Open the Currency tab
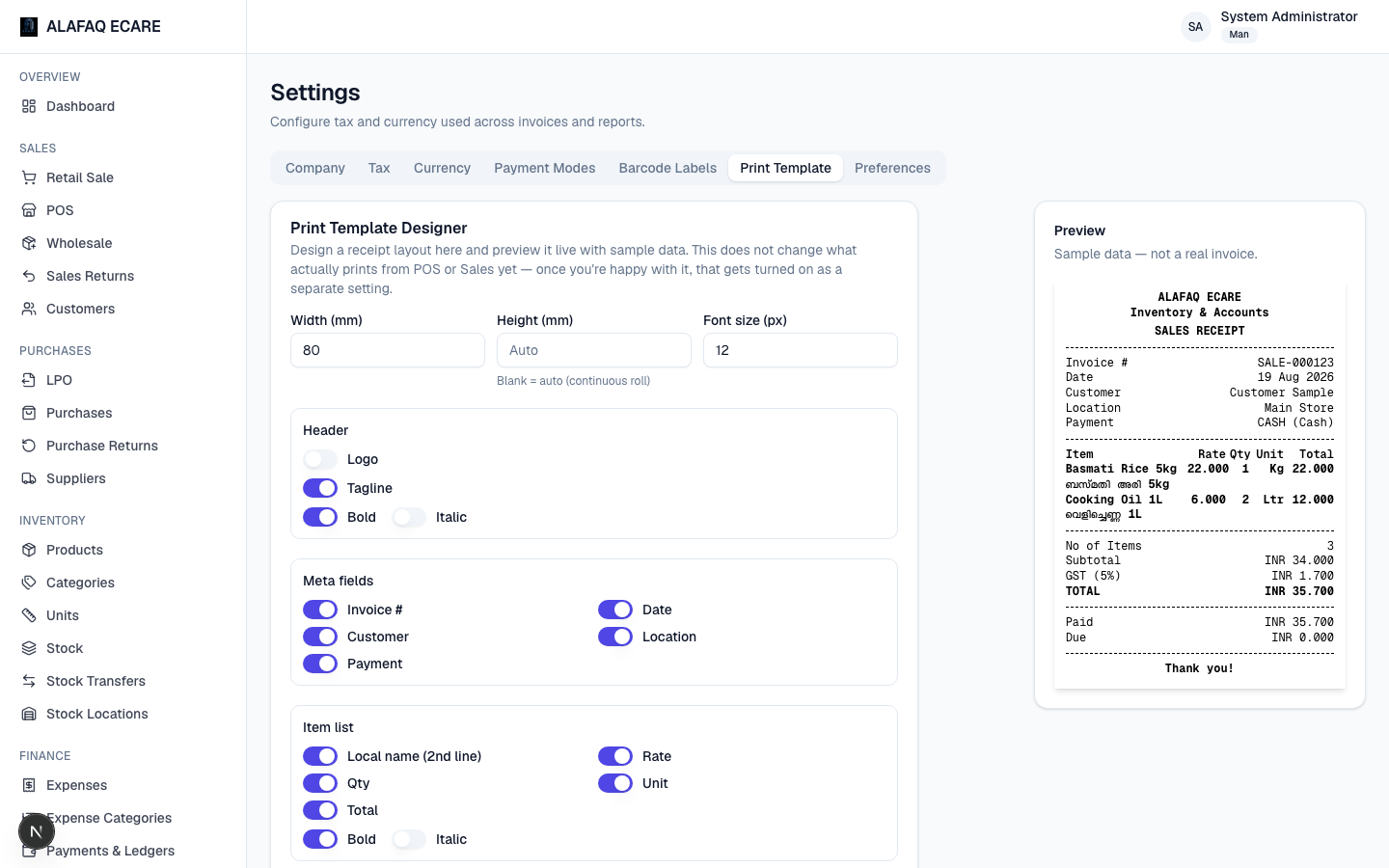Image resolution: width=1389 pixels, height=868 pixels. [442, 168]
